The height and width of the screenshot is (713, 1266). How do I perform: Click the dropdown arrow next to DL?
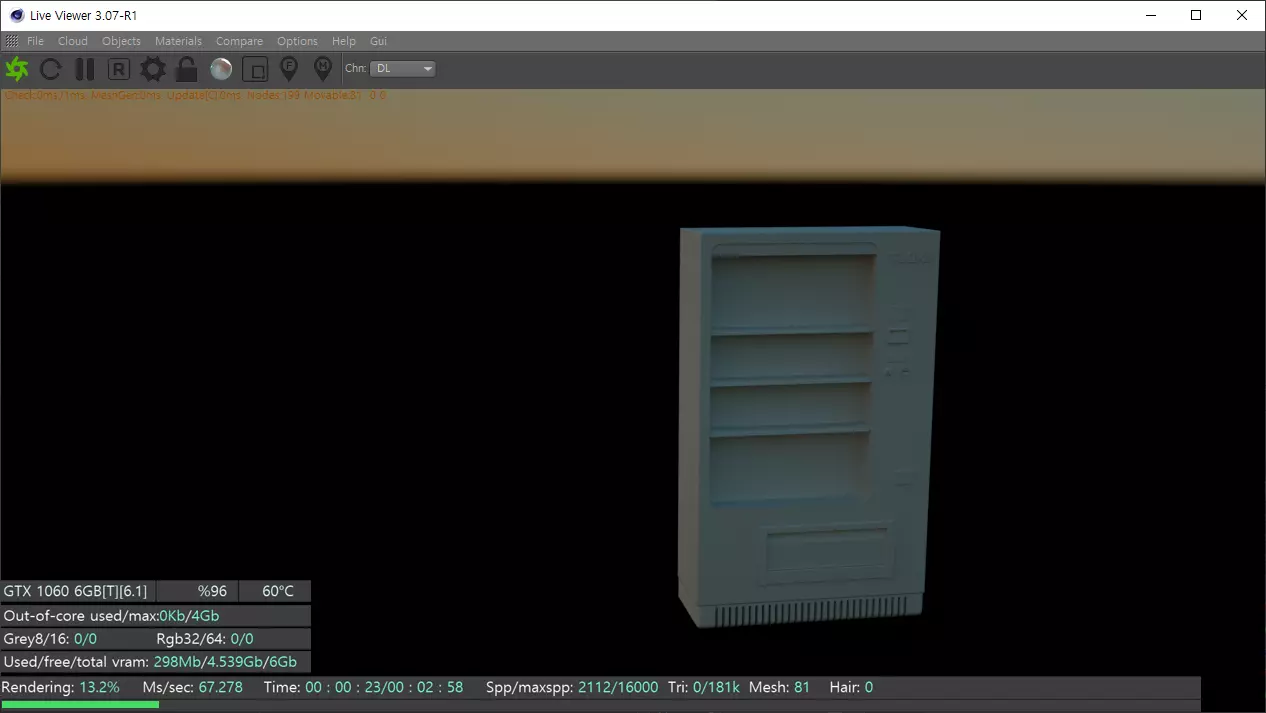tap(427, 69)
